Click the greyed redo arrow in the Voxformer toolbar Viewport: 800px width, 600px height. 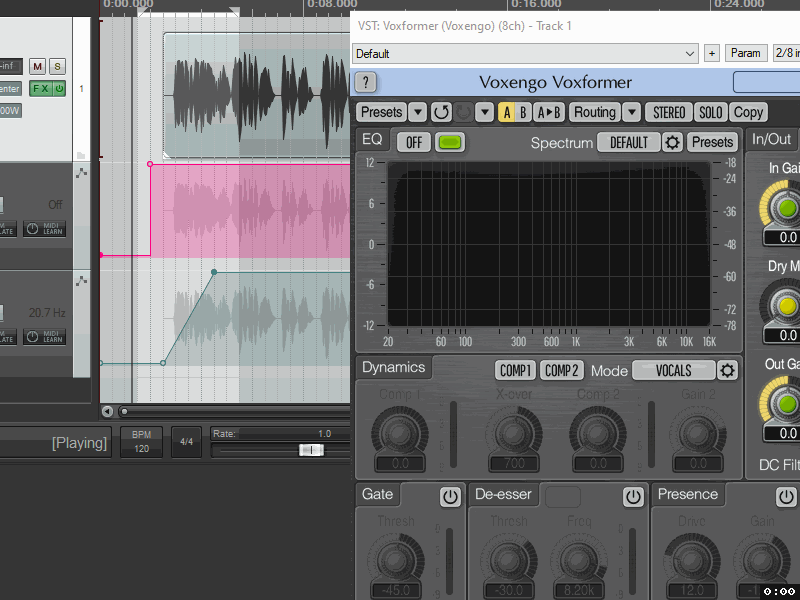[x=463, y=112]
